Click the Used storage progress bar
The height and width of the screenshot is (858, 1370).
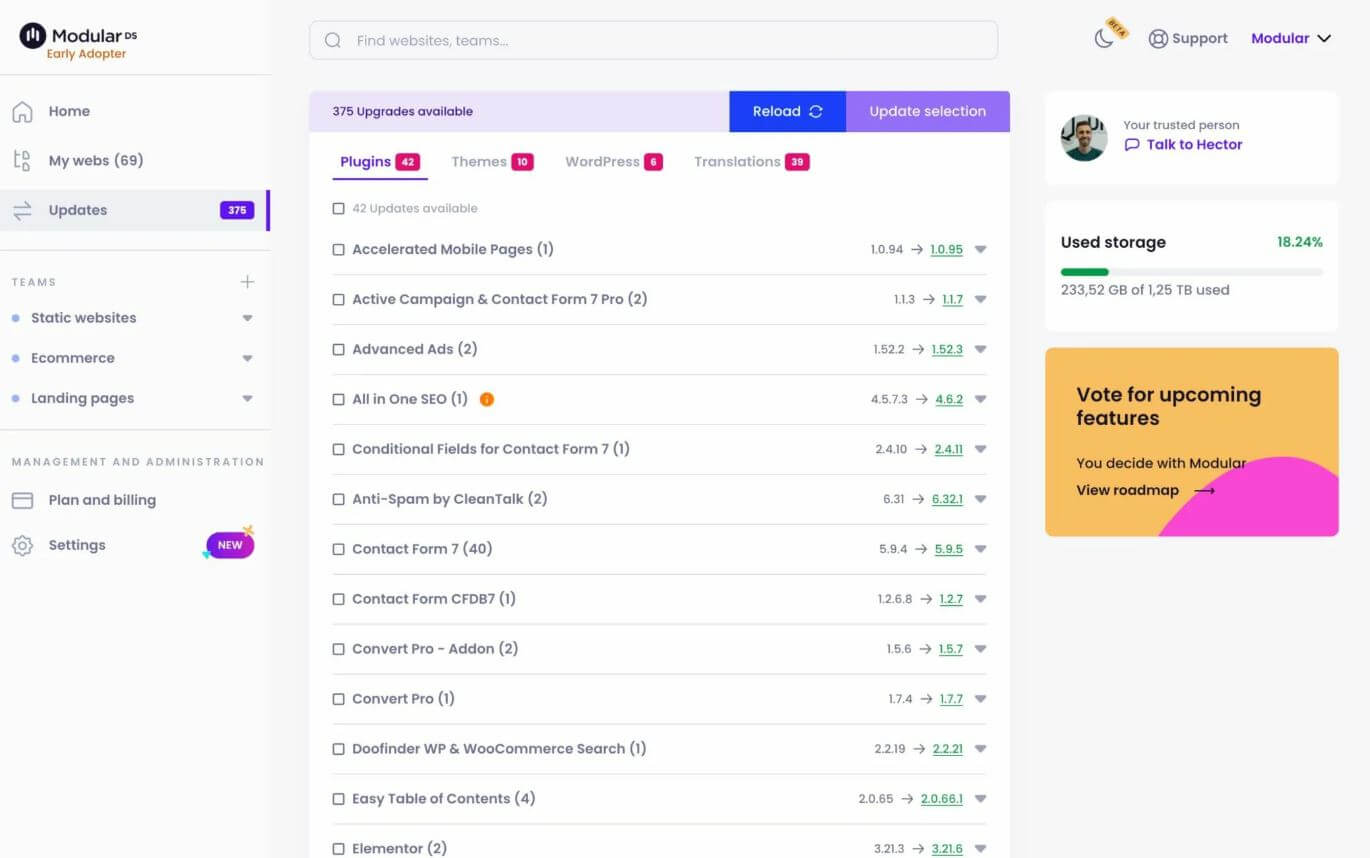coord(1191,272)
